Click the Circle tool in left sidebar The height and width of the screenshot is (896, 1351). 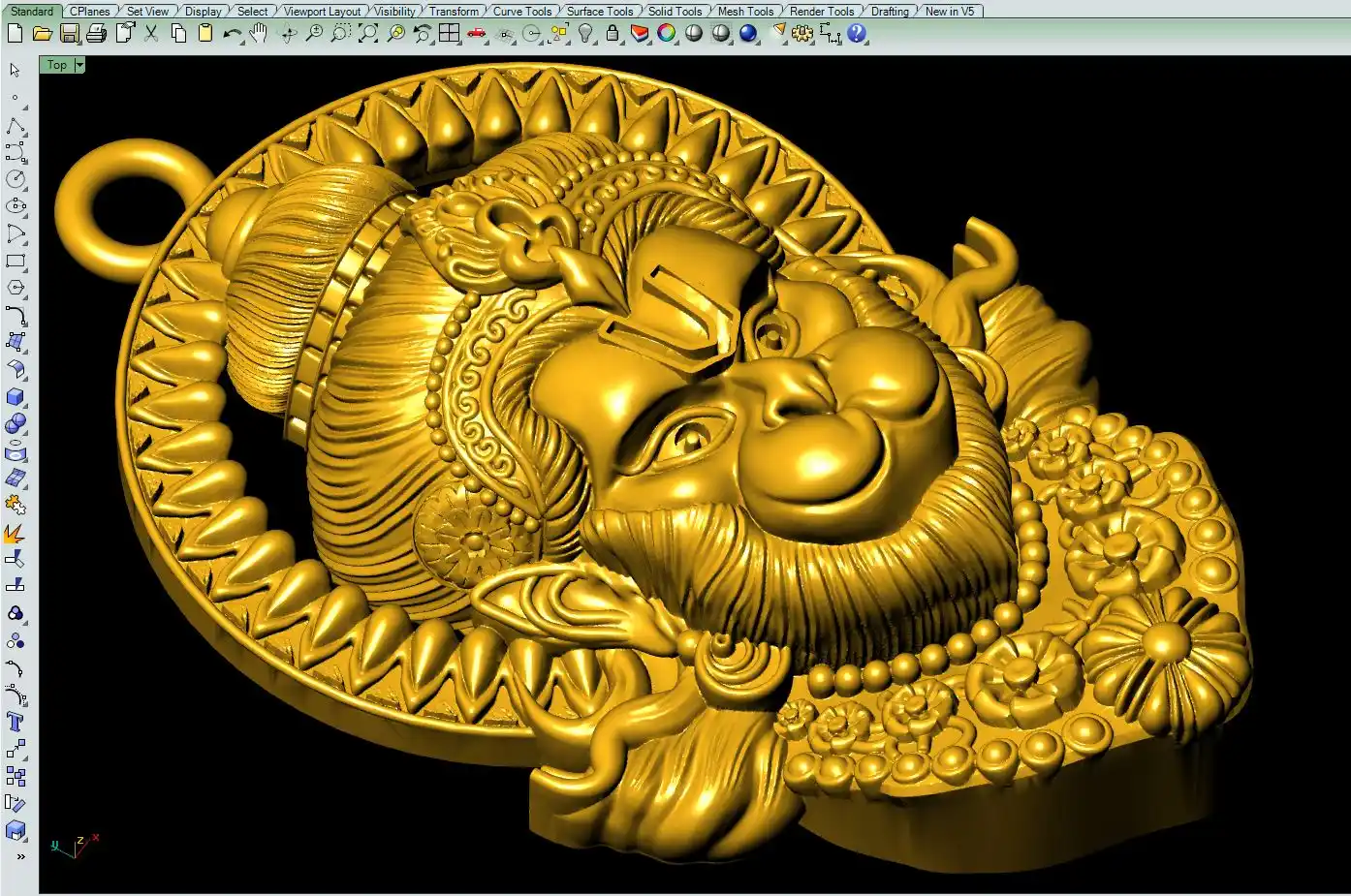(x=16, y=179)
